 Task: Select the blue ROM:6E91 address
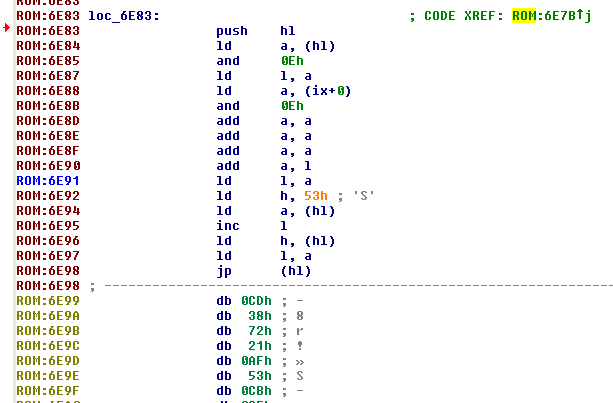click(x=48, y=181)
